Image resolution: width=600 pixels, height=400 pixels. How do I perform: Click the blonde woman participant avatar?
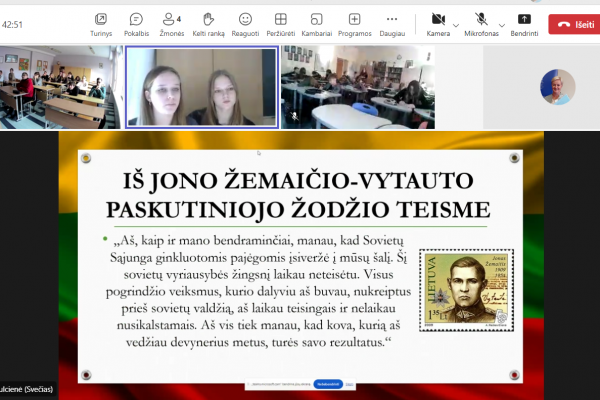click(x=558, y=87)
